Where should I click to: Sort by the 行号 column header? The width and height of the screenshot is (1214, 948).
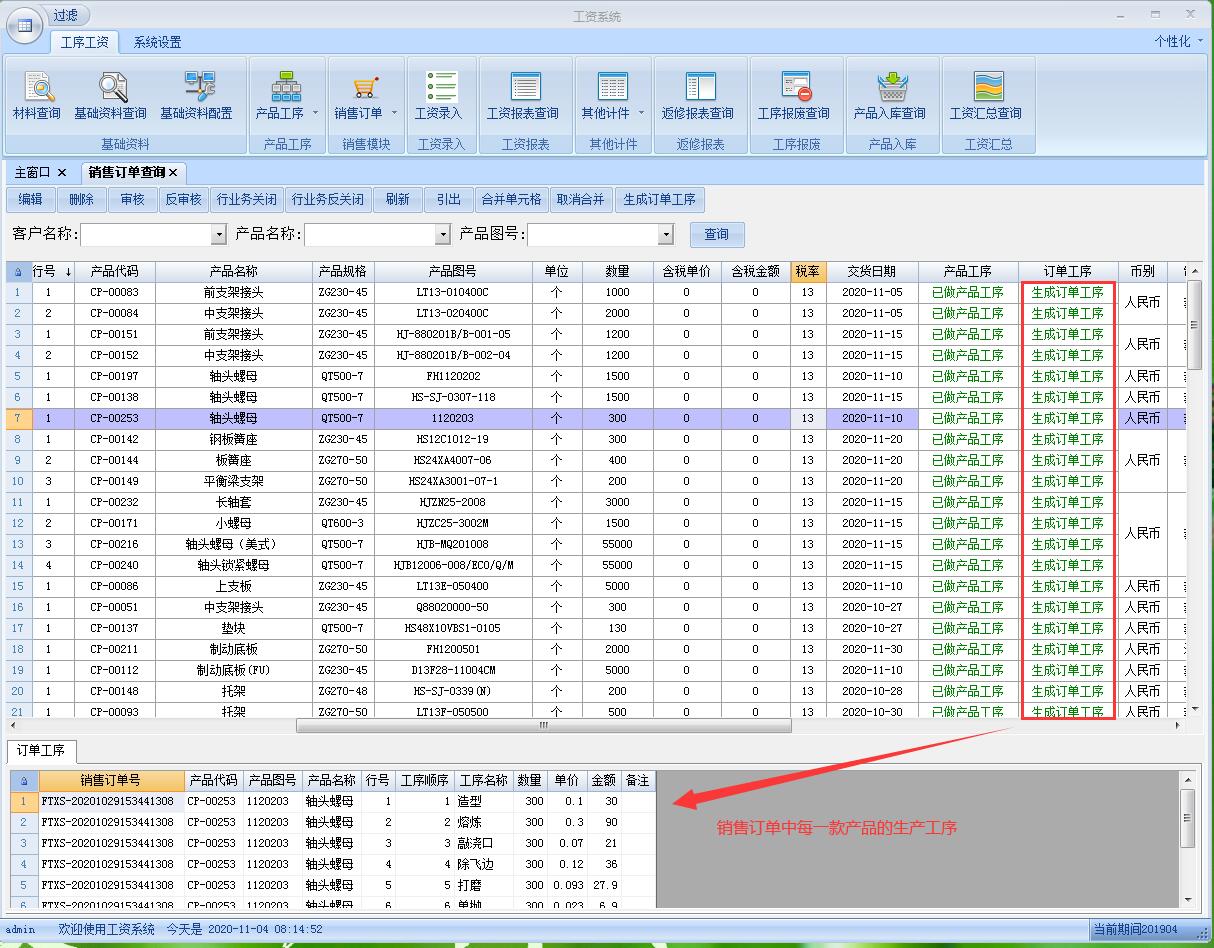coord(53,271)
